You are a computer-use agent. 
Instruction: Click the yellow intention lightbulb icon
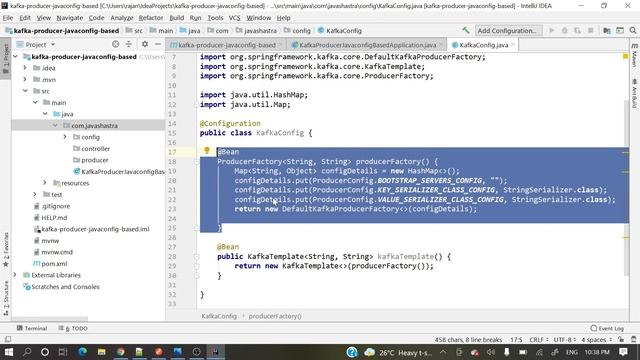[207, 151]
